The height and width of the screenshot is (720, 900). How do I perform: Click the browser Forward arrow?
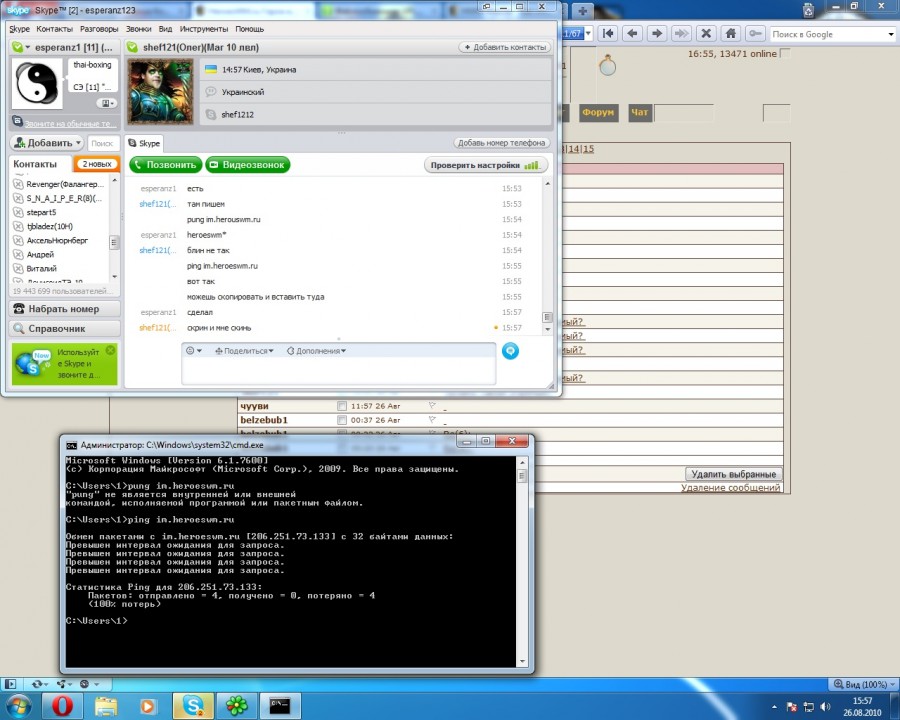tap(657, 34)
